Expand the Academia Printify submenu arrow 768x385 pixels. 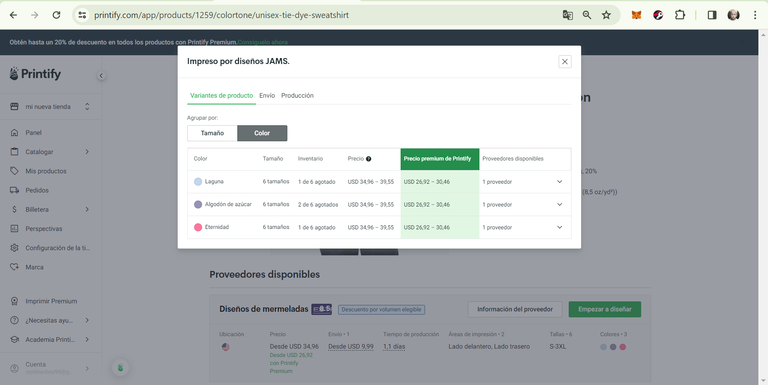87,339
